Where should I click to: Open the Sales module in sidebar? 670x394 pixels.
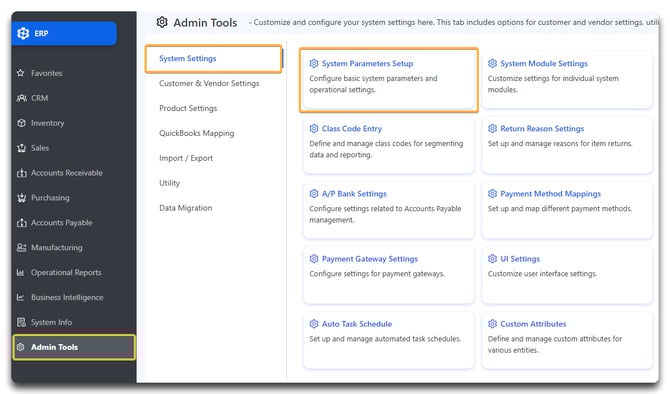(x=40, y=148)
